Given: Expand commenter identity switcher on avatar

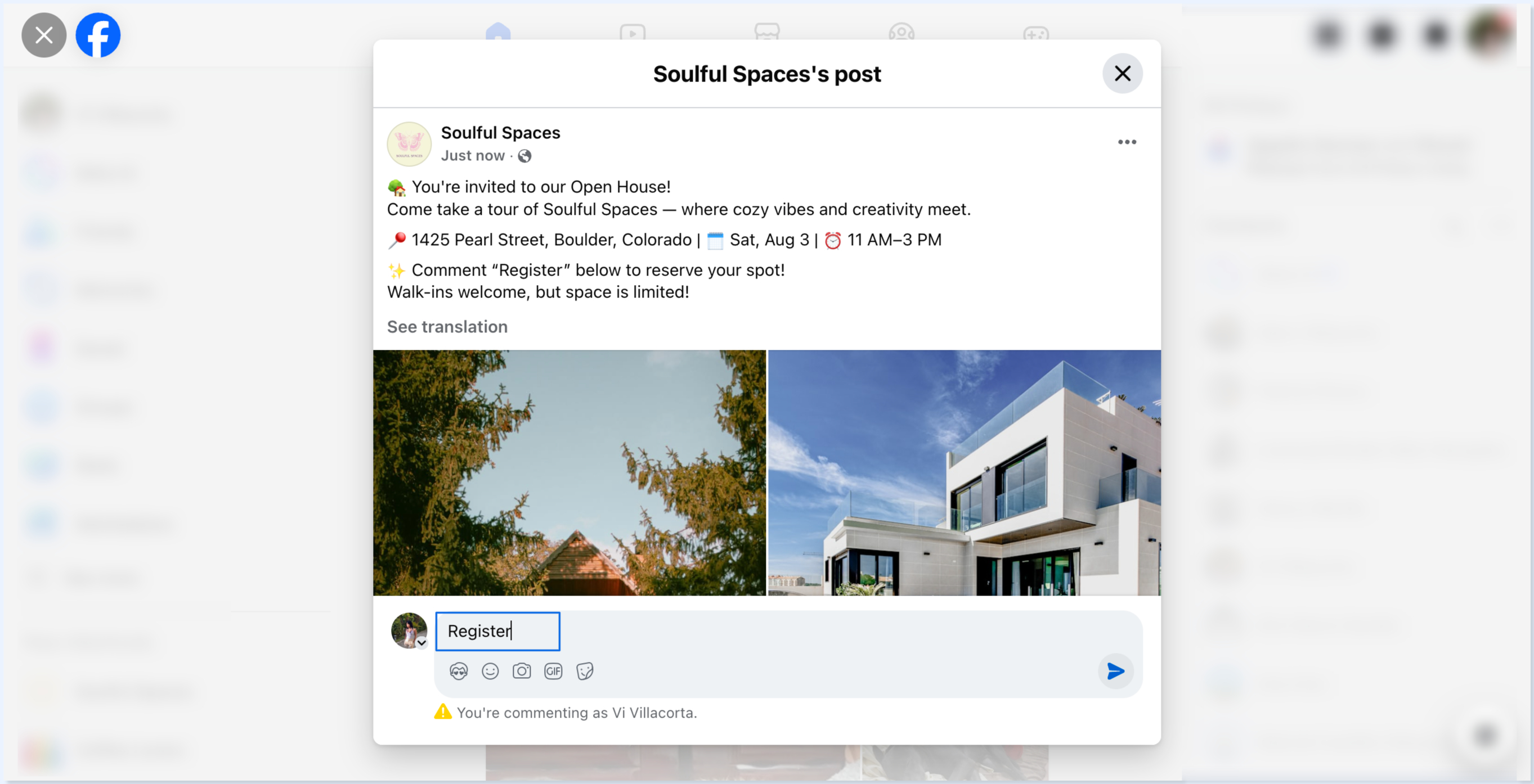Looking at the screenshot, I should point(421,643).
